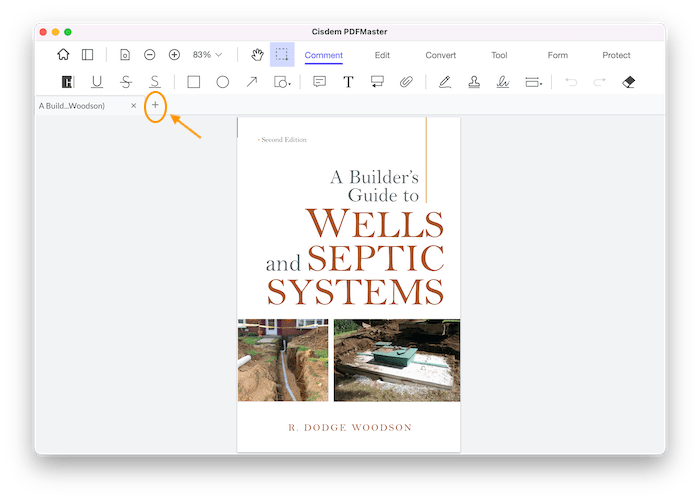Click the Second Edition text on page

point(284,140)
